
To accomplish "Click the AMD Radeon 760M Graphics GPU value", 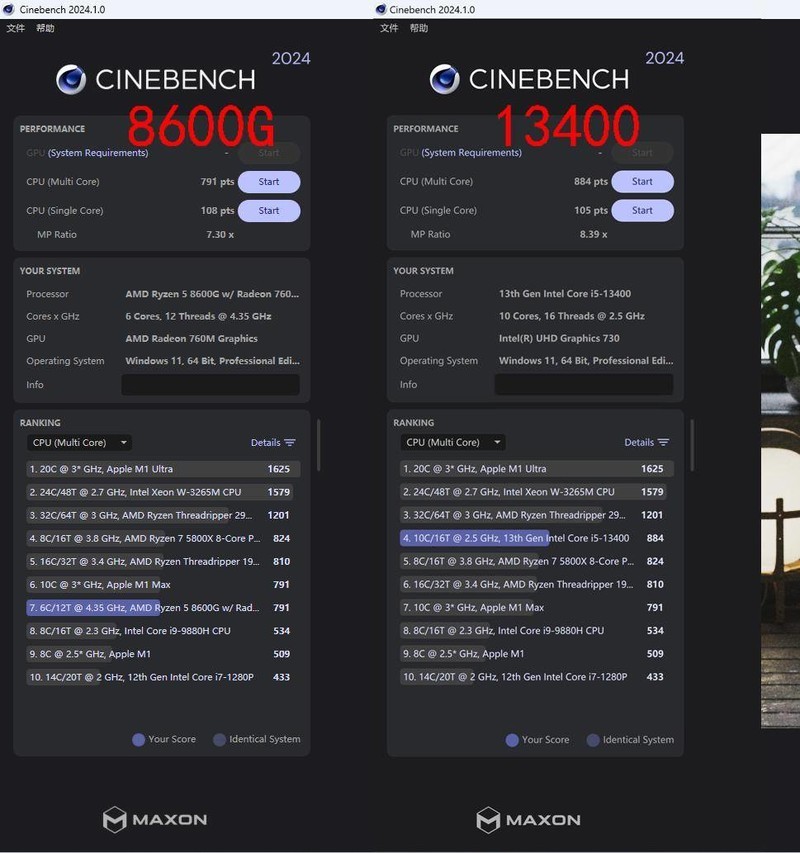I will [191, 338].
